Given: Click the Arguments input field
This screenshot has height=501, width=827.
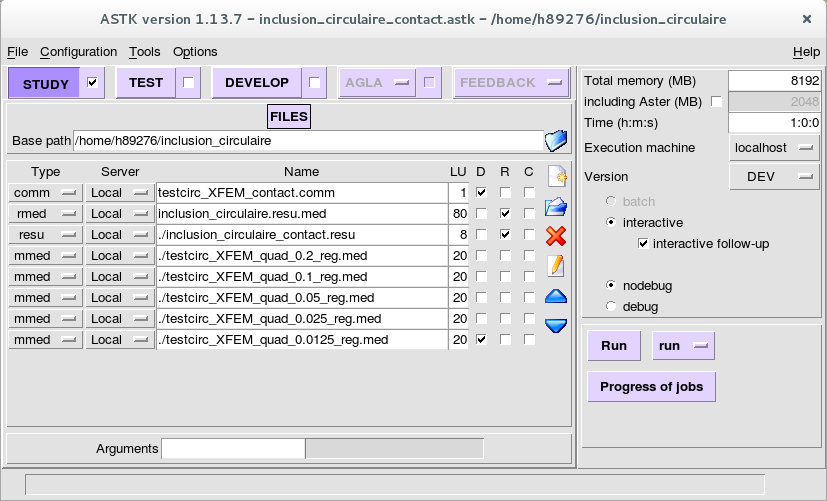Looking at the screenshot, I should tap(233, 449).
